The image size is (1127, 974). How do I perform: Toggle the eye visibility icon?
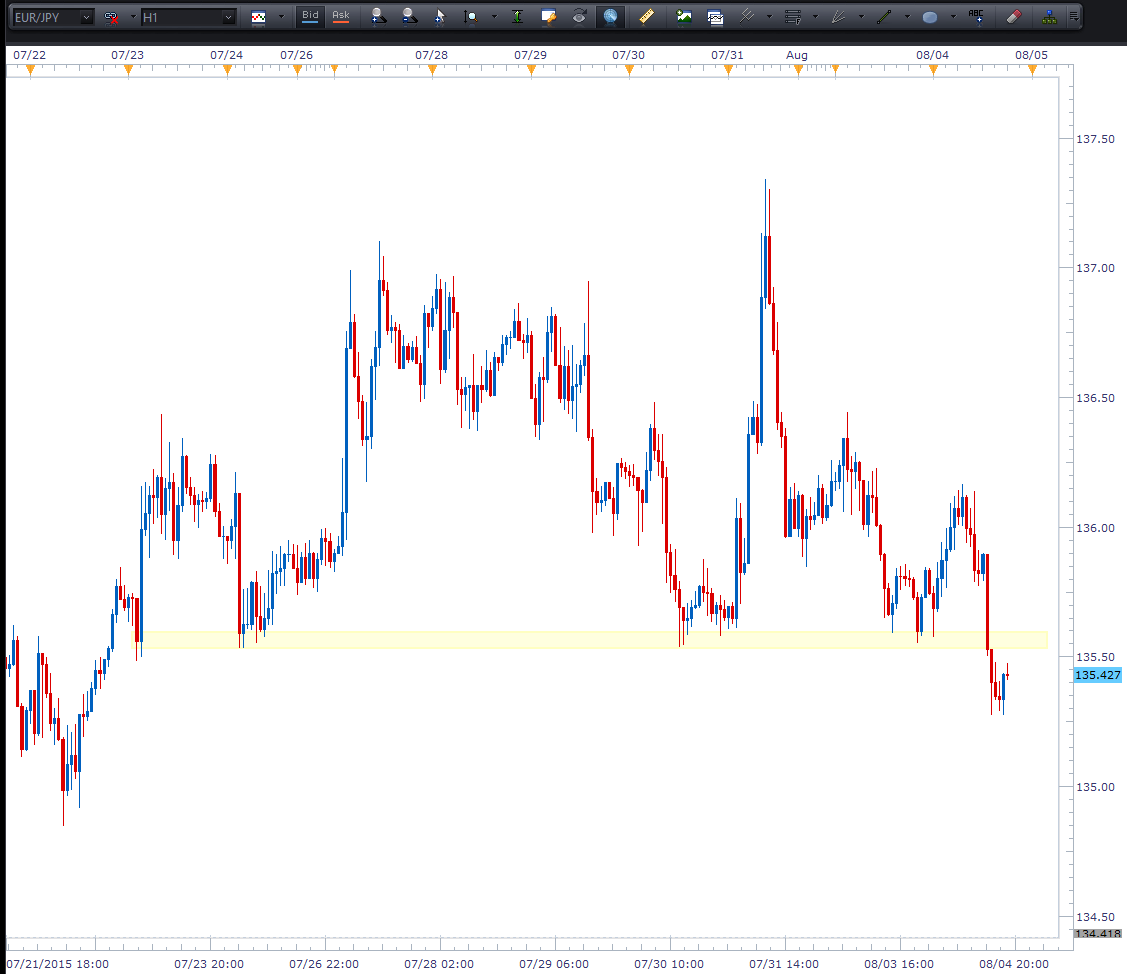tap(579, 17)
